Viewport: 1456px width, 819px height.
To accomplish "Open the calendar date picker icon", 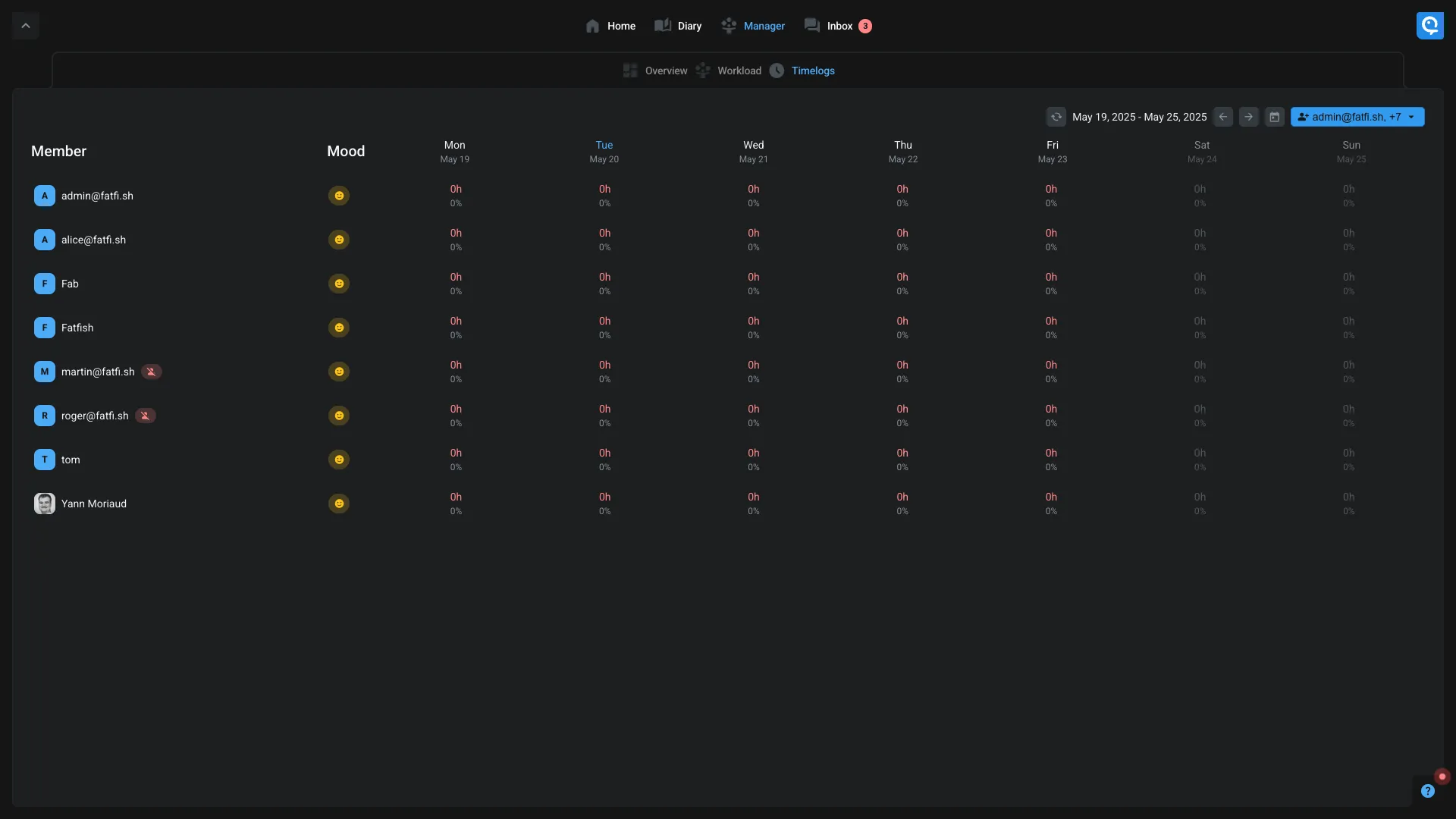I will pyautogui.click(x=1274, y=117).
